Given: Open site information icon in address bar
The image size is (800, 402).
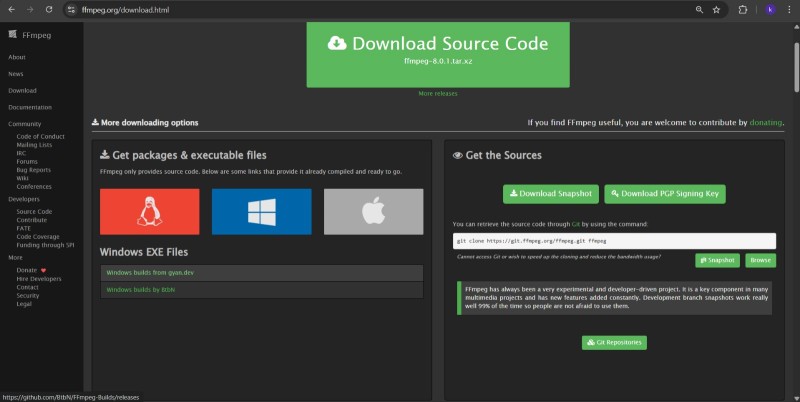Looking at the screenshot, I should 71,10.
